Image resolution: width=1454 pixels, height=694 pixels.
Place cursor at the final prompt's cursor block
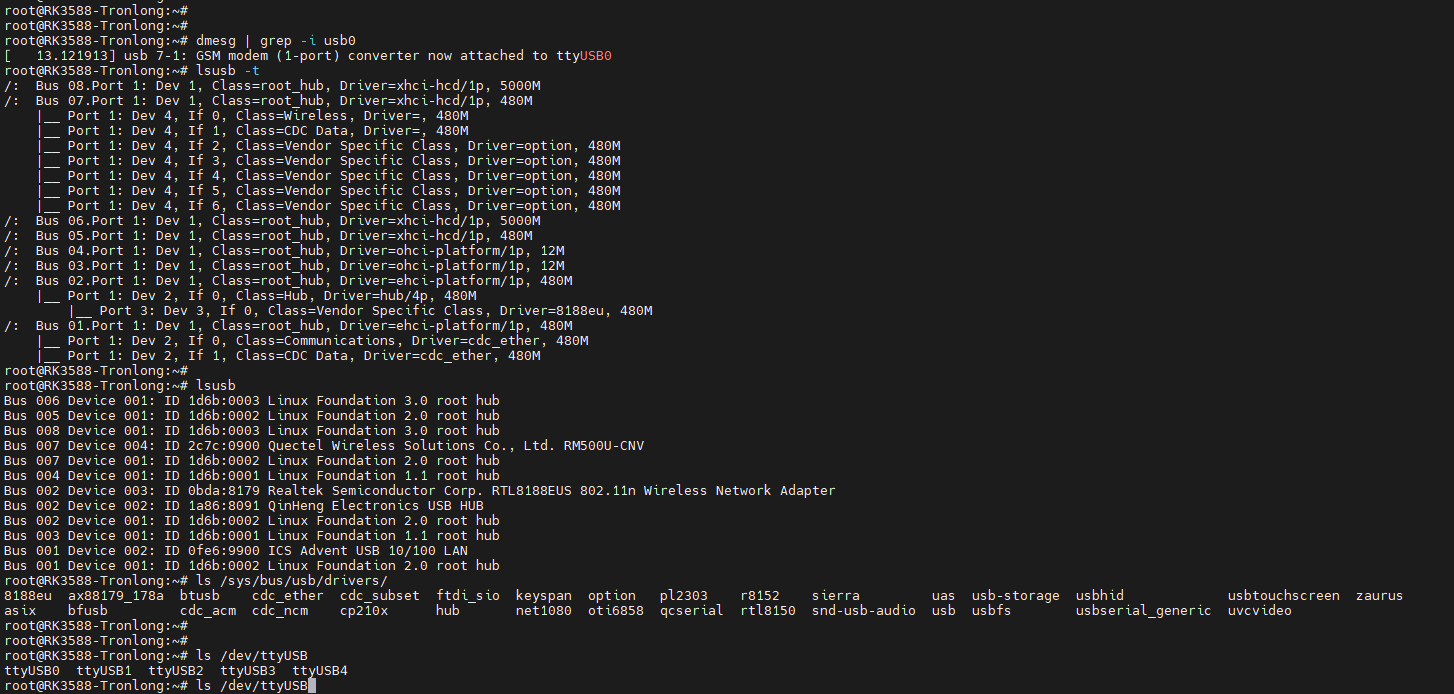[x=312, y=686]
